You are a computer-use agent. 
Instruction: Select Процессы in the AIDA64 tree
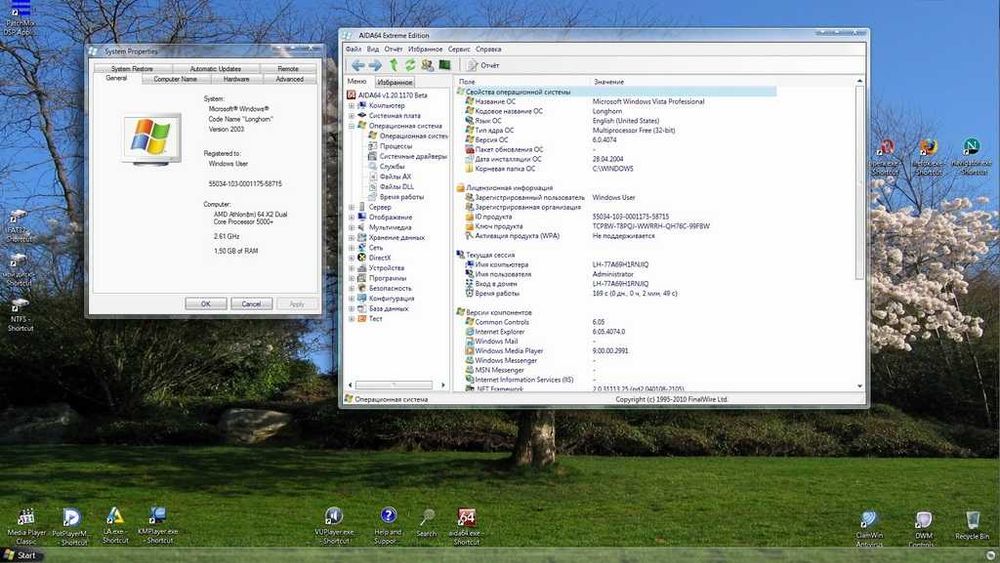395,146
